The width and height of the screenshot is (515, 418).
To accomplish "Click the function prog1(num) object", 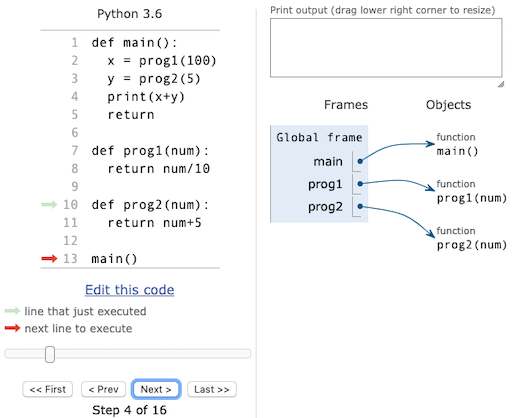I will 471,191.
